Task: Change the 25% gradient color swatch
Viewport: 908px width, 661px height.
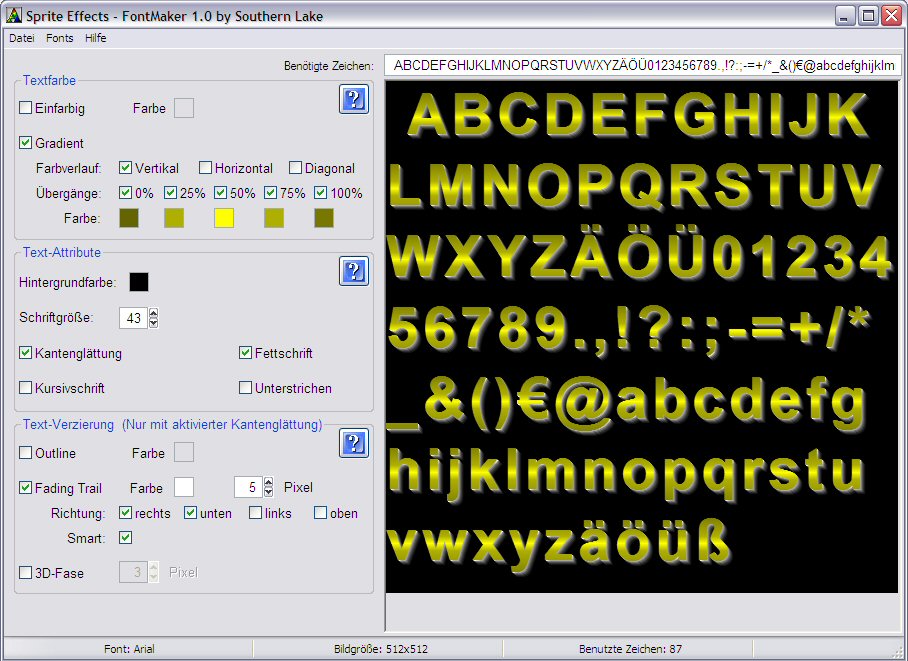Action: (x=174, y=218)
